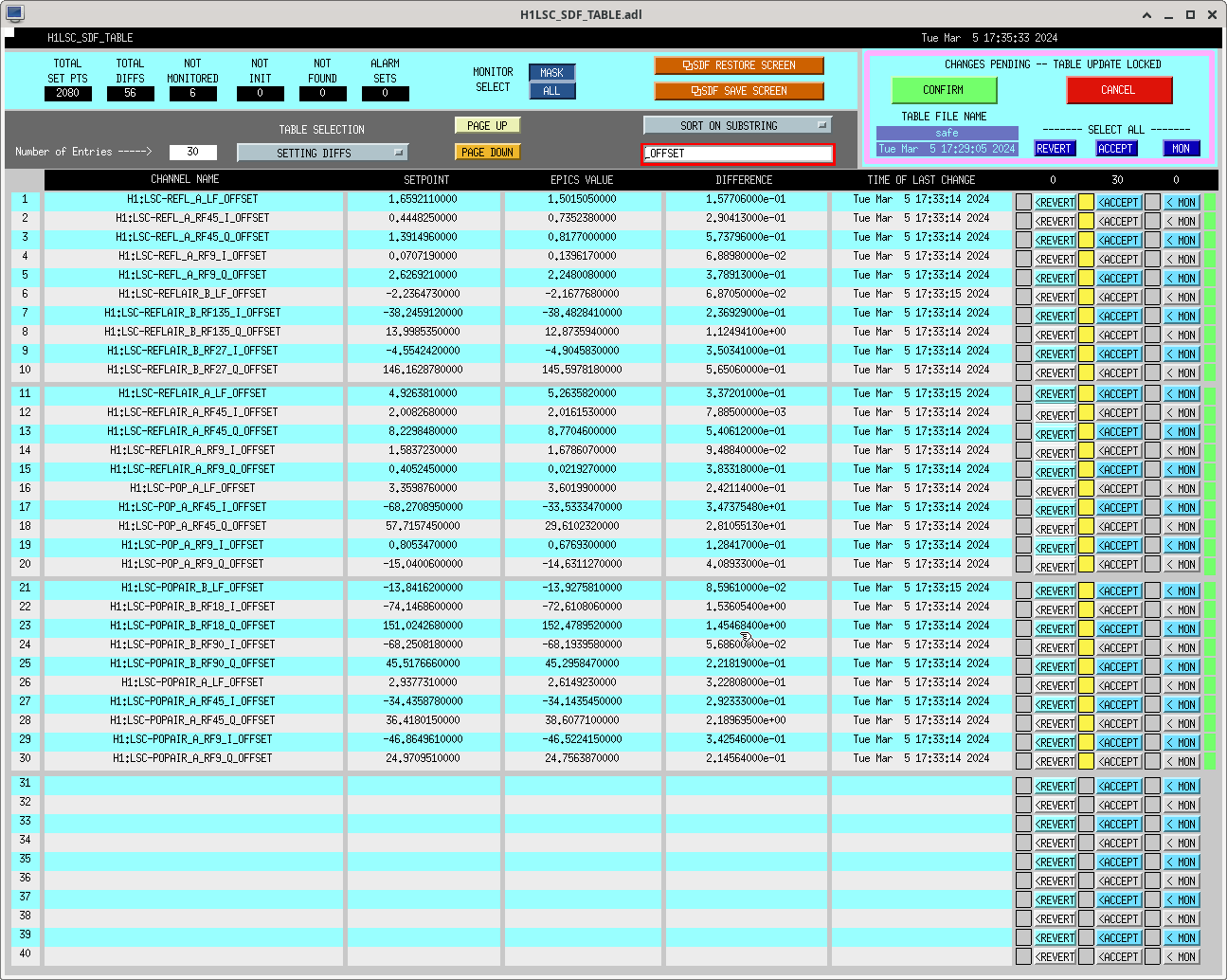The image size is (1227, 980).
Task: Click <ACCEPT arrow for row 22 POPAIR_B_RF18_I_OFFSET
Action: point(1118,610)
